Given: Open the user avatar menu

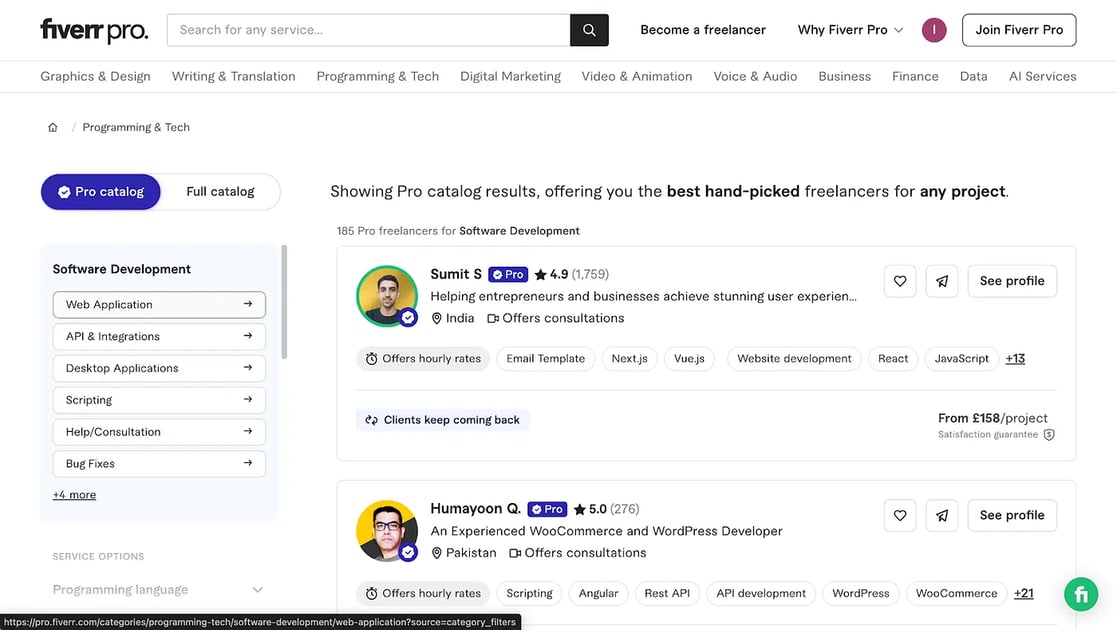Looking at the screenshot, I should (x=934, y=30).
